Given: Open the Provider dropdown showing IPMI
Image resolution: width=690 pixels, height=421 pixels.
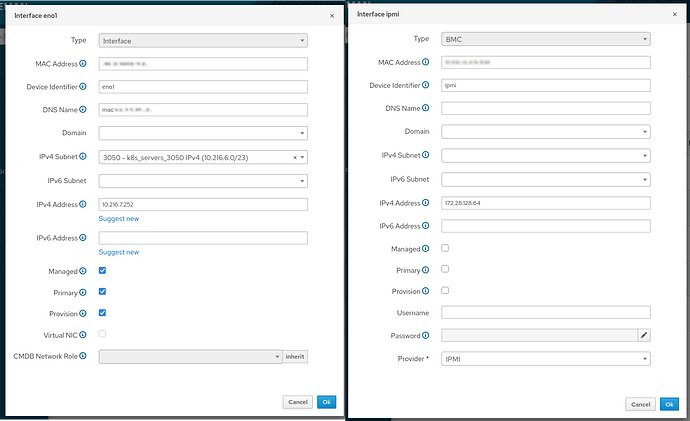Looking at the screenshot, I should pos(546,359).
